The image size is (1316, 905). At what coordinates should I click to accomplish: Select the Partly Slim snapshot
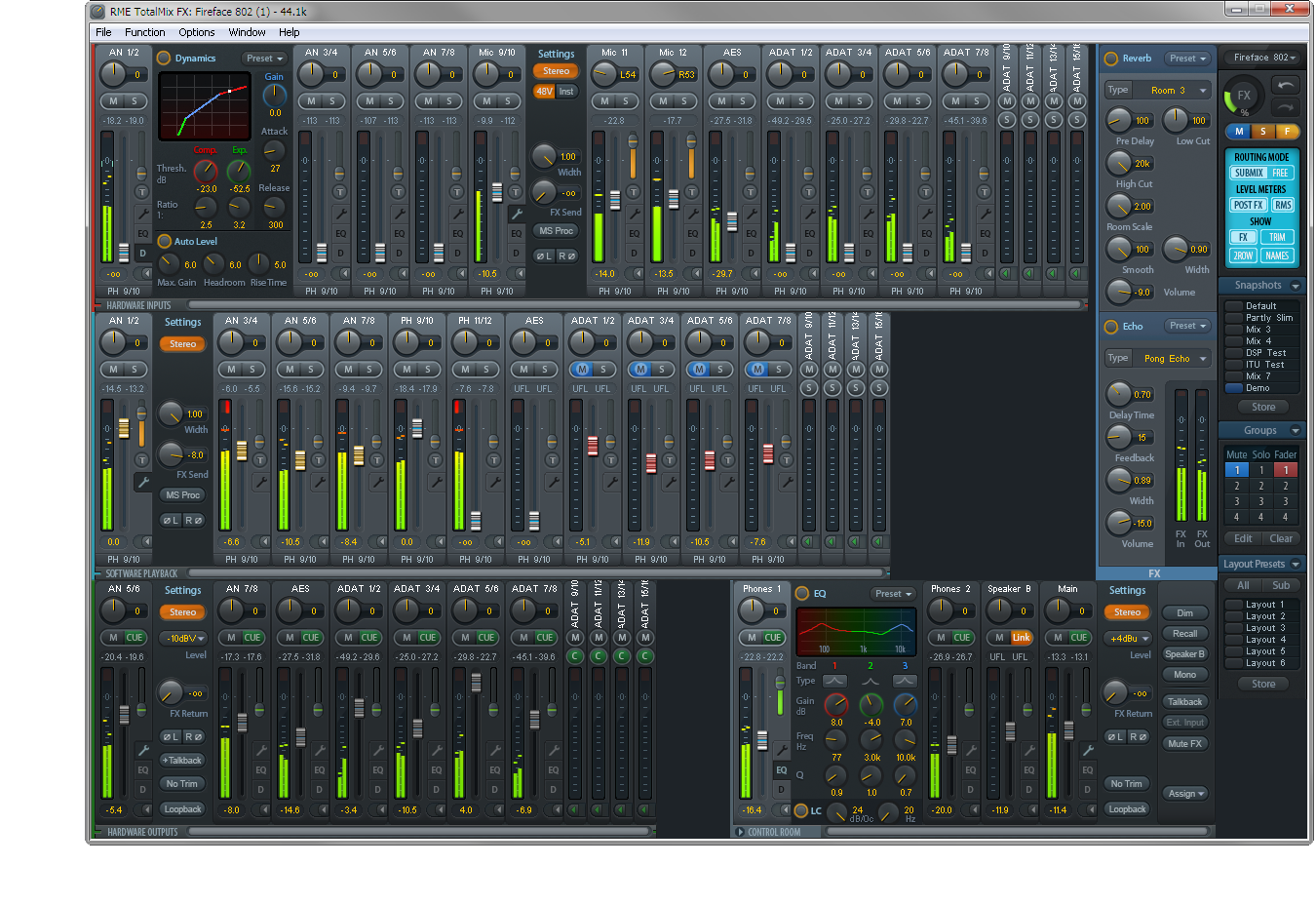(x=1268, y=318)
